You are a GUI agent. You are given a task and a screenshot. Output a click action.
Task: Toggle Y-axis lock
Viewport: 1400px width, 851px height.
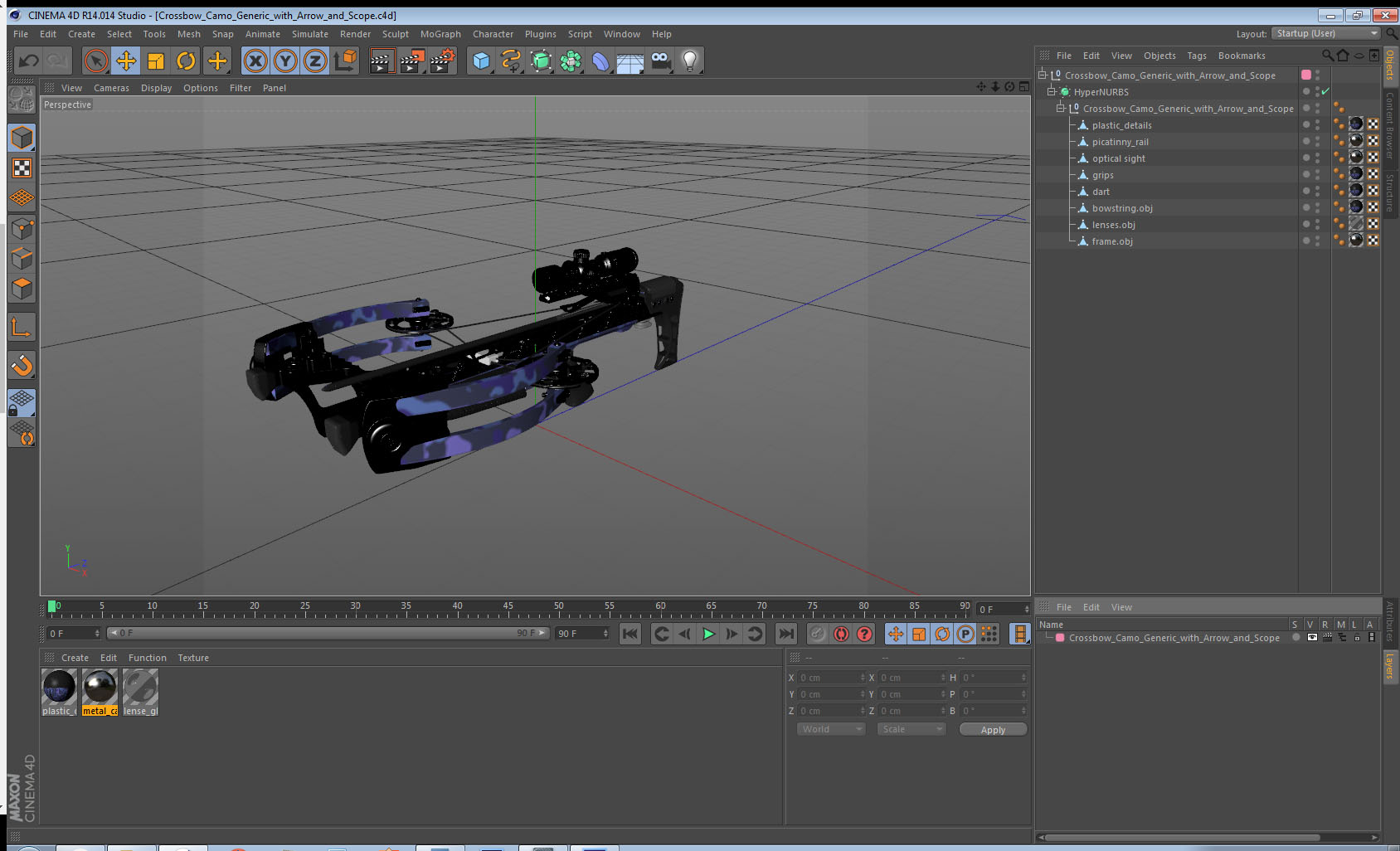(x=285, y=61)
